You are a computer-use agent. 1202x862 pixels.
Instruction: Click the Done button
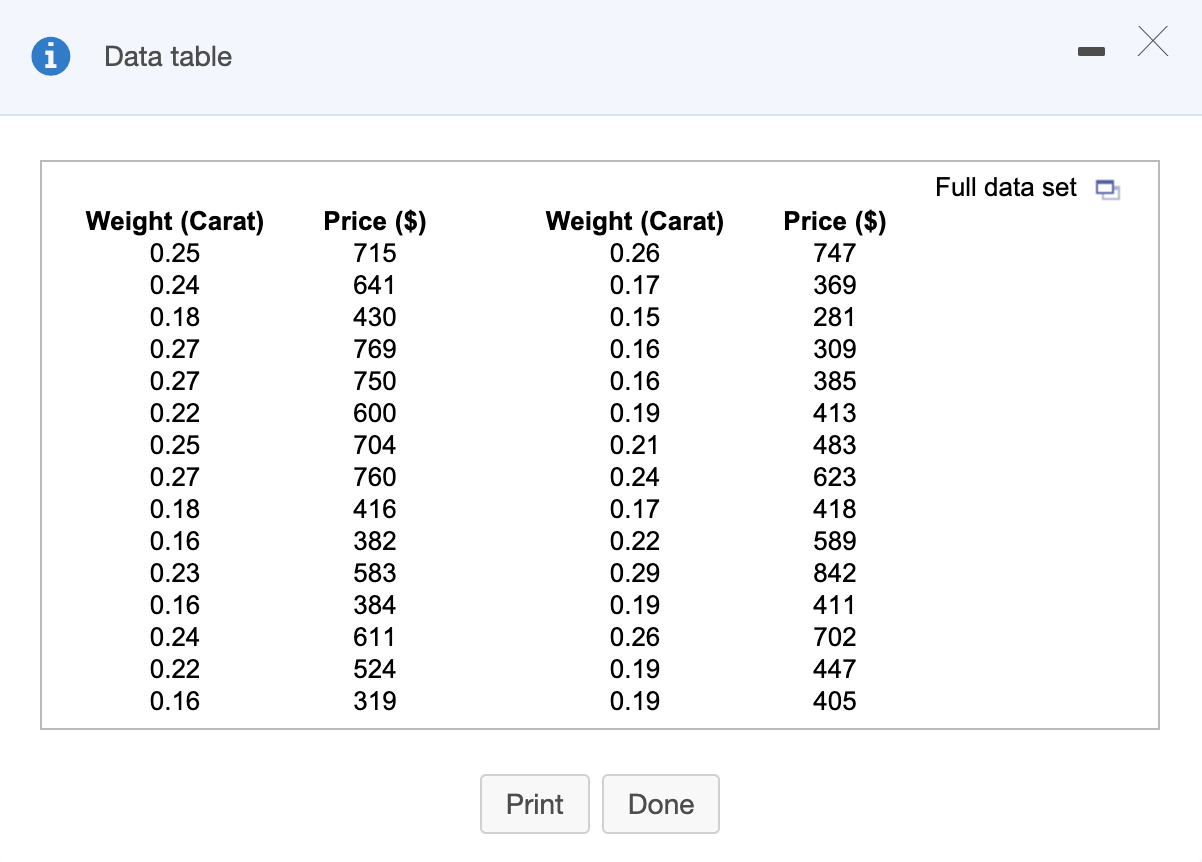pos(660,804)
